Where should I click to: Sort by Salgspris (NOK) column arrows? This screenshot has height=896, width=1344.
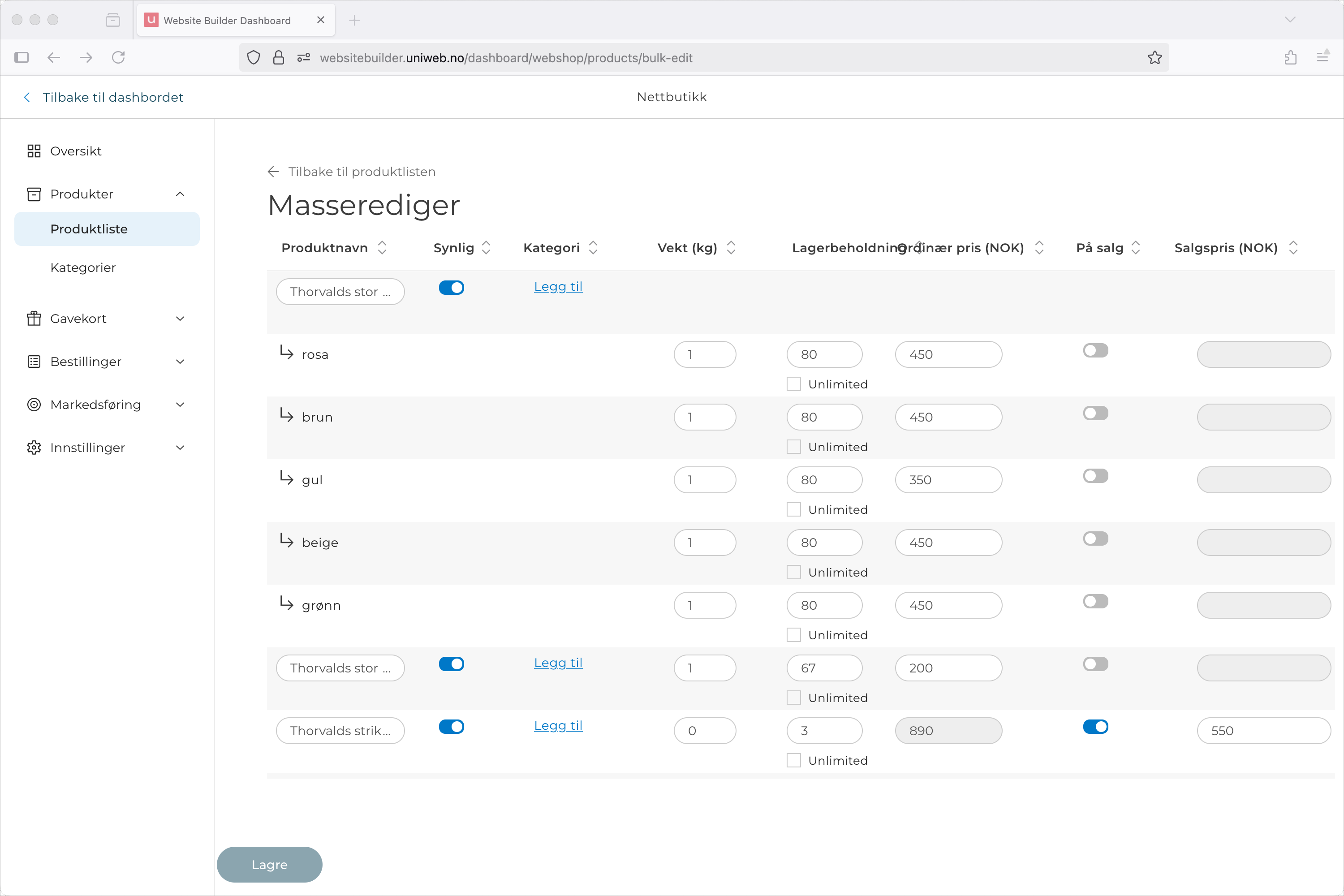click(1294, 247)
